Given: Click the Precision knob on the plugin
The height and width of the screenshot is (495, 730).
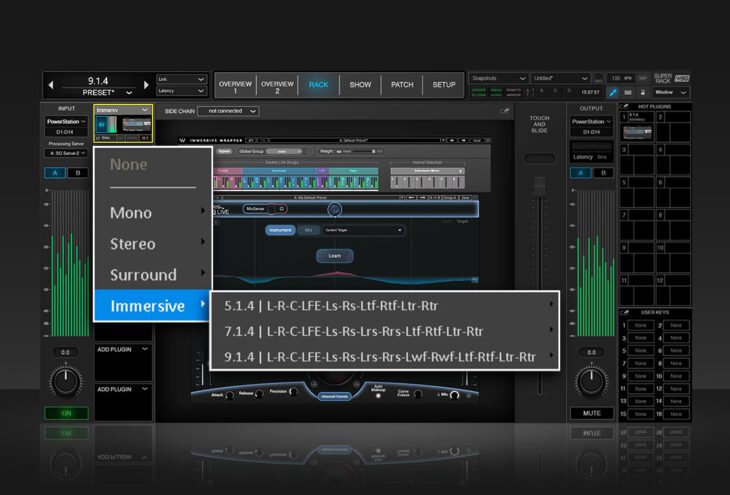Looking at the screenshot, I should point(293,392).
